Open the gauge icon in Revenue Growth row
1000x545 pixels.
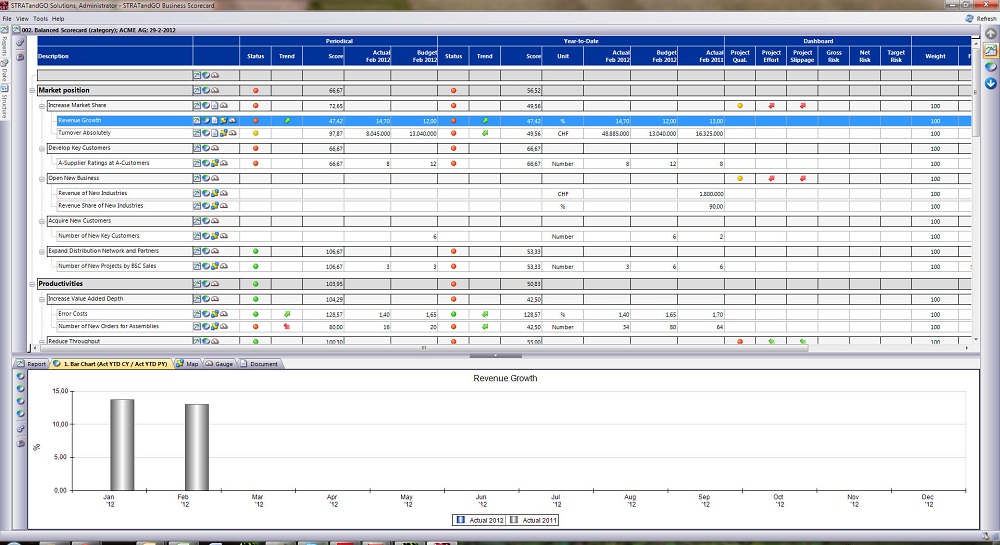tap(232, 120)
